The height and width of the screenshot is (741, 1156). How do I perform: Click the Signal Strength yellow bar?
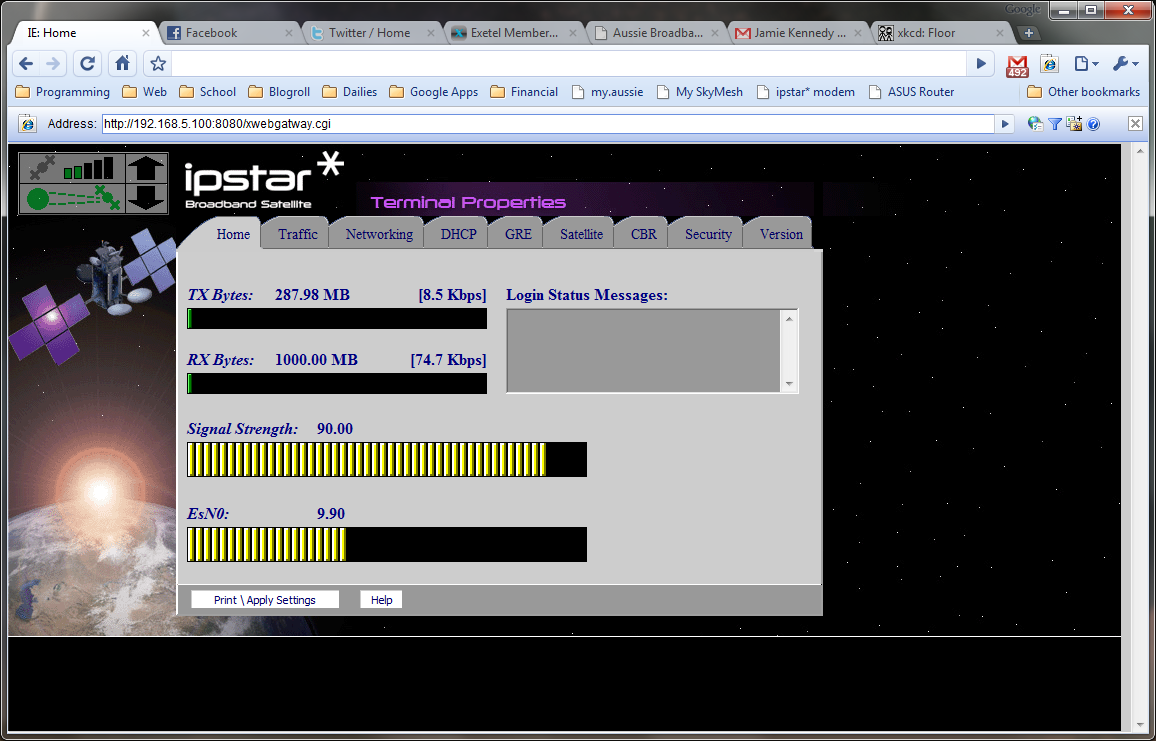387,459
